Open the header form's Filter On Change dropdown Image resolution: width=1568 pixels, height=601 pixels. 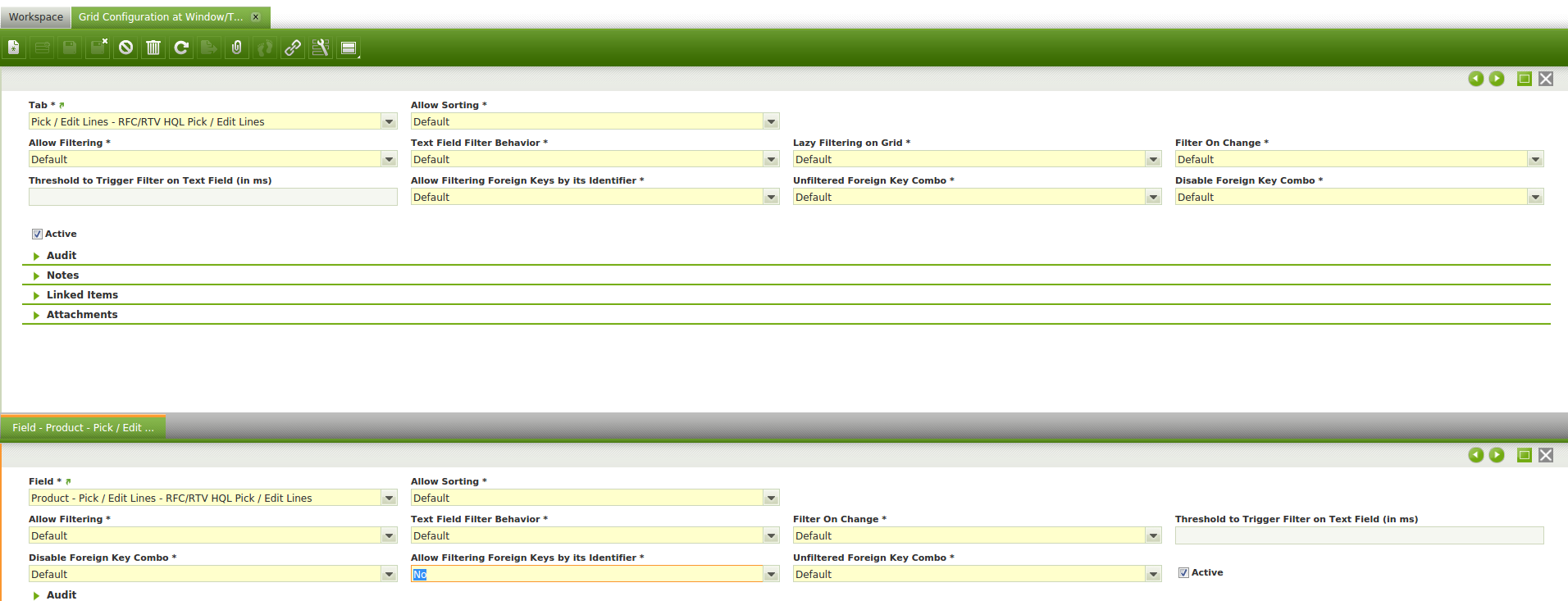pos(1536,159)
